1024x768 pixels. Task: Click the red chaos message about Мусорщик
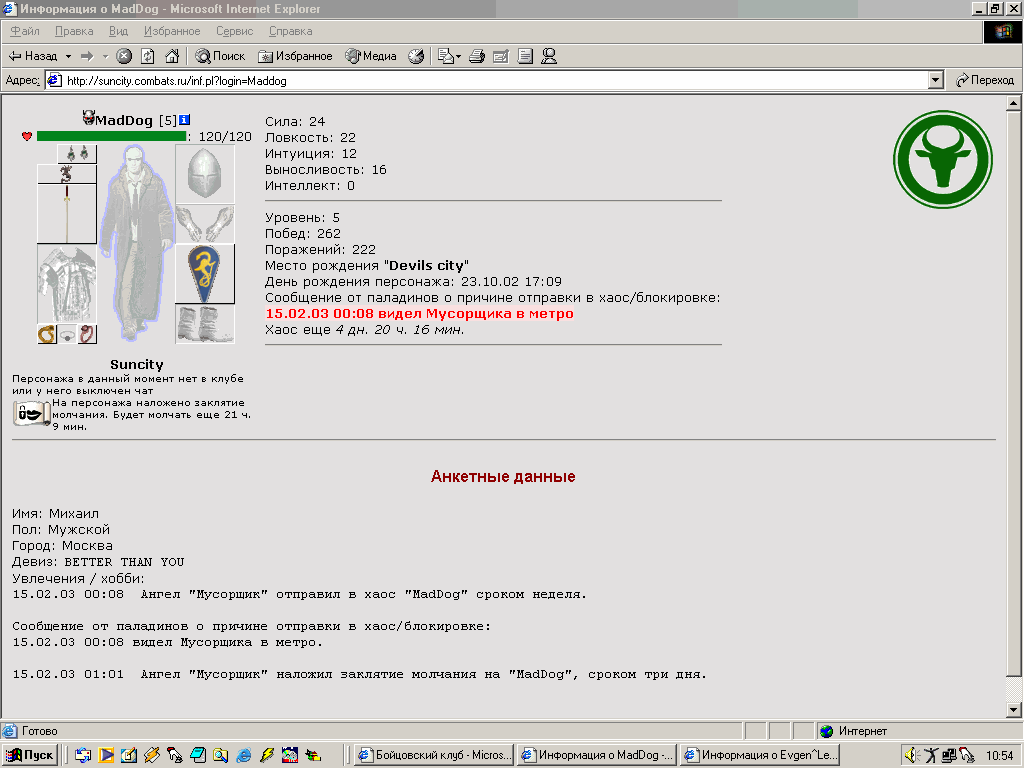(419, 313)
